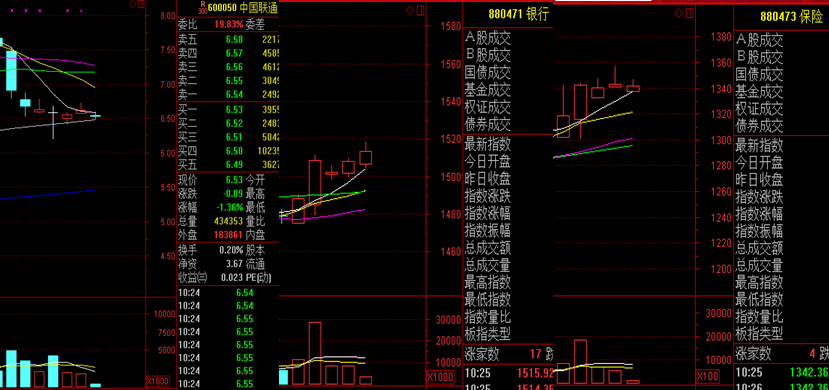Click the X100 scale label under 保险 volume

tap(708, 376)
